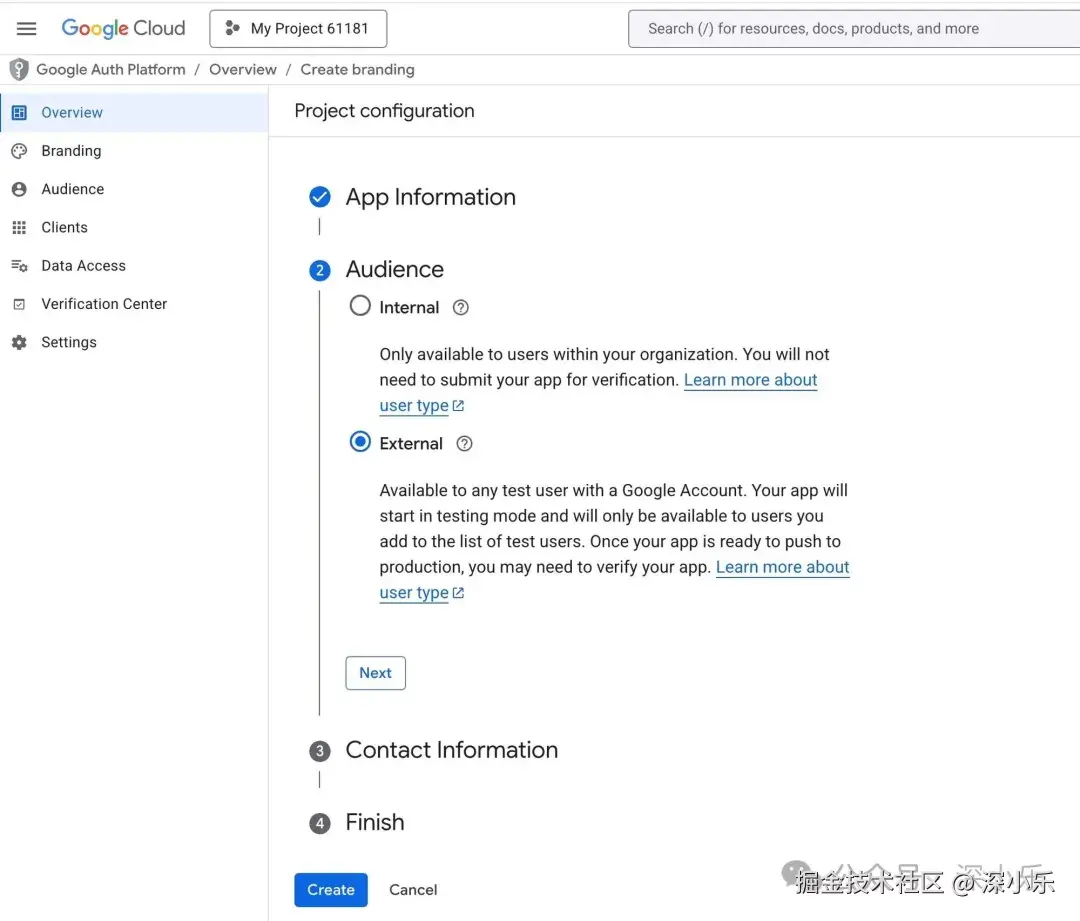Viewport: 1080px width, 921px height.
Task: Click the Branding palette icon
Action: (x=19, y=151)
